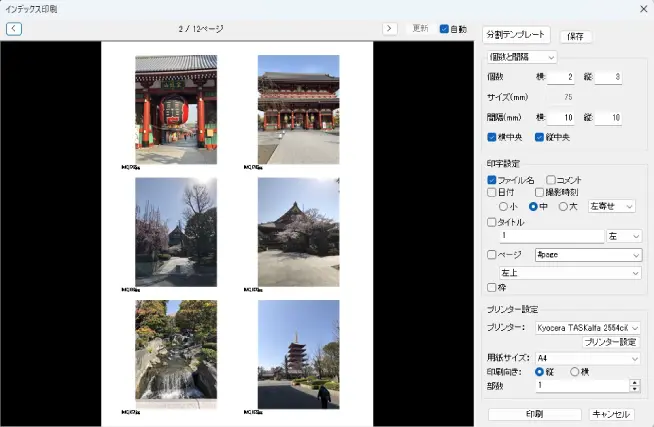The image size is (654, 427).
Task: Go to the previous page with left arrow
Action: click(14, 28)
